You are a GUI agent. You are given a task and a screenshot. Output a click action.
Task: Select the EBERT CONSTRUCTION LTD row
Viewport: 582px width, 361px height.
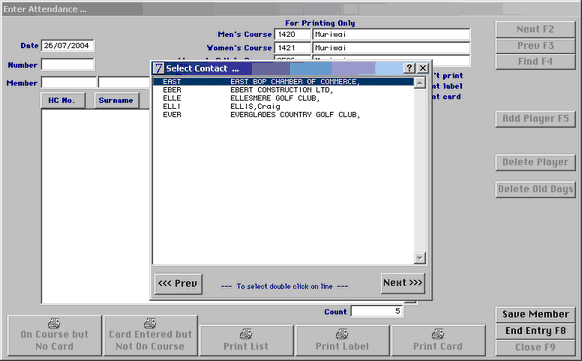[x=284, y=90]
